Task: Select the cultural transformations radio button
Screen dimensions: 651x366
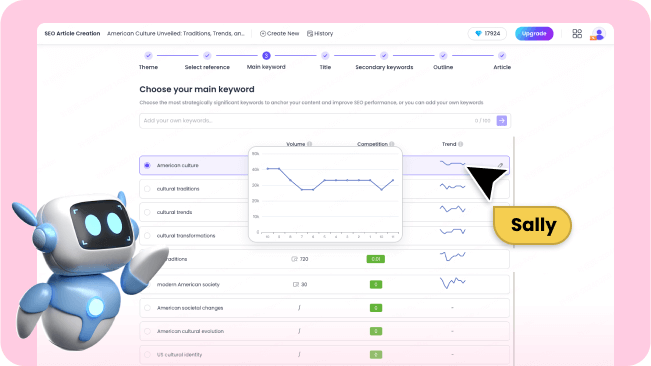Action: pyautogui.click(x=147, y=236)
